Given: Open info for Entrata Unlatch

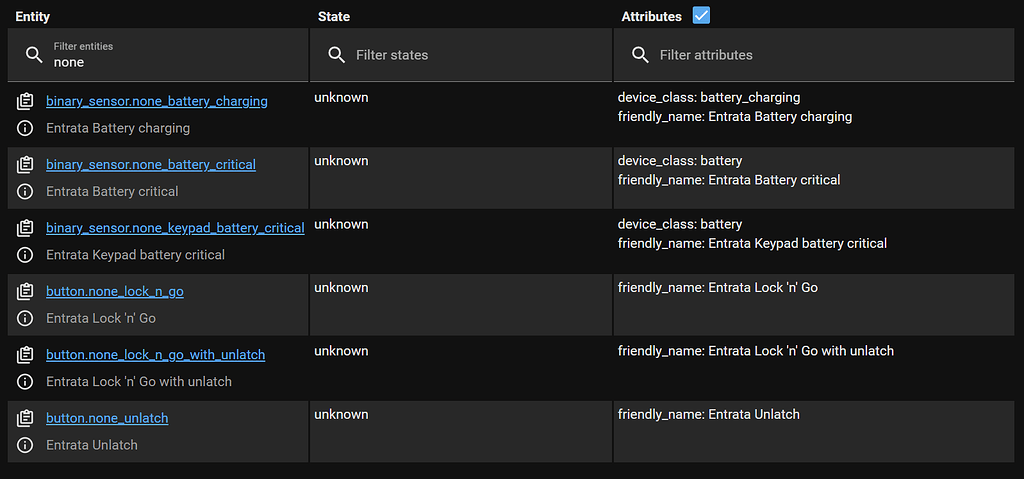Looking at the screenshot, I should coord(26,445).
